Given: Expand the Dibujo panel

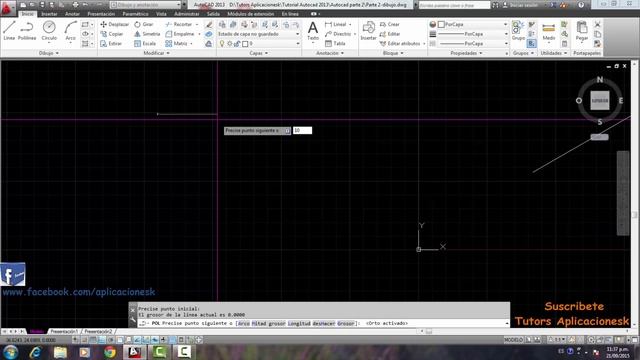Looking at the screenshot, I should pos(49,53).
